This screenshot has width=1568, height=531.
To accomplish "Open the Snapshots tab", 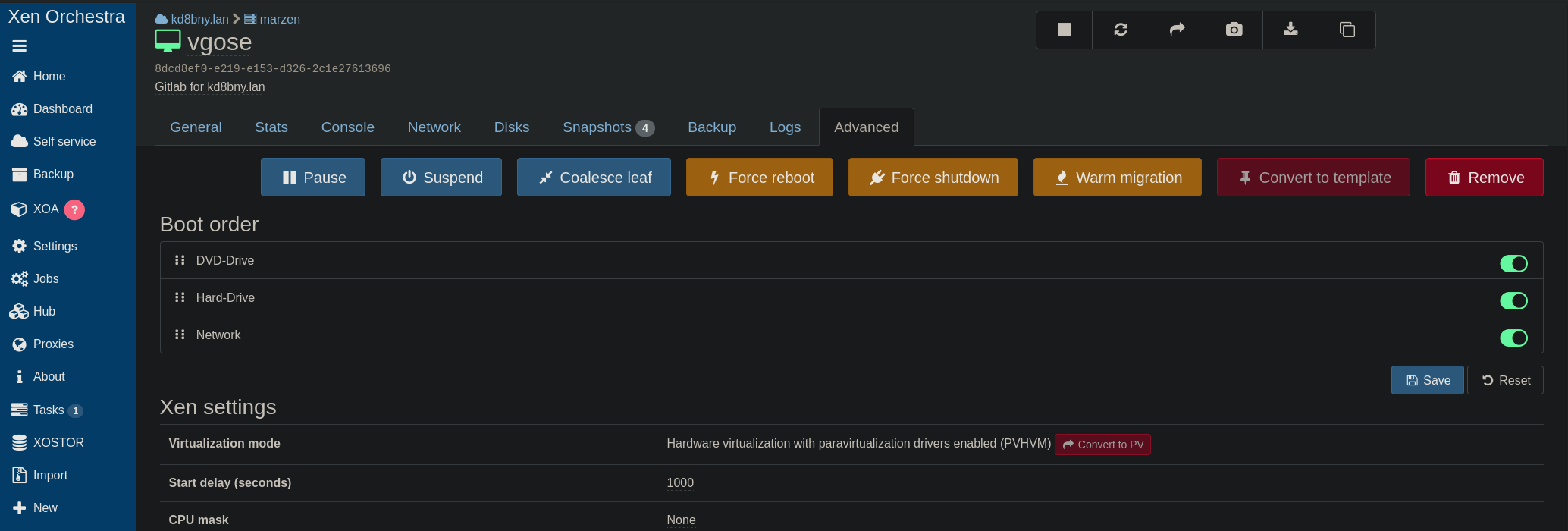I will [x=607, y=127].
